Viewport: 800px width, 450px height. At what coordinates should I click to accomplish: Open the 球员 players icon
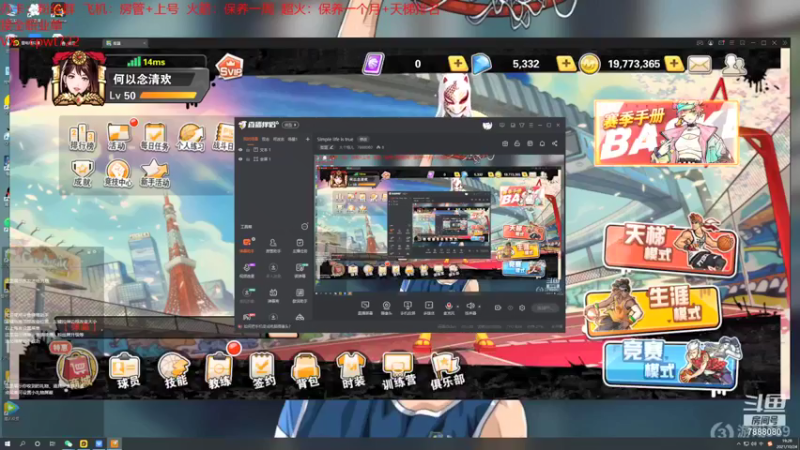point(125,370)
